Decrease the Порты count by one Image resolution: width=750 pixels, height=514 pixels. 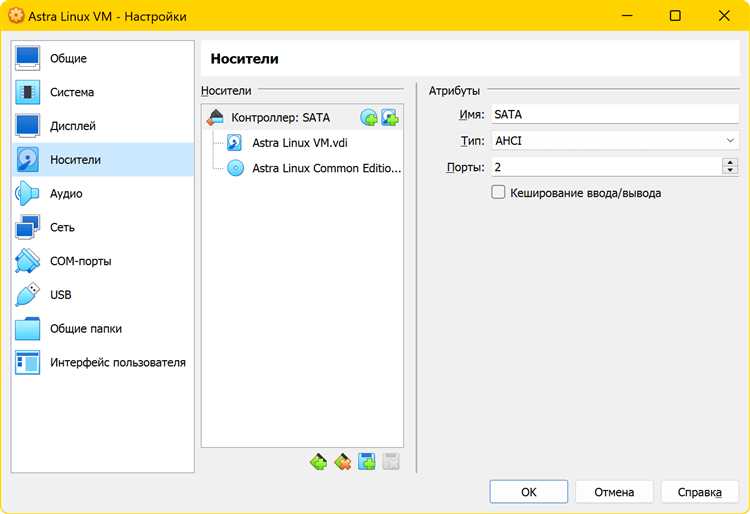coord(730,171)
